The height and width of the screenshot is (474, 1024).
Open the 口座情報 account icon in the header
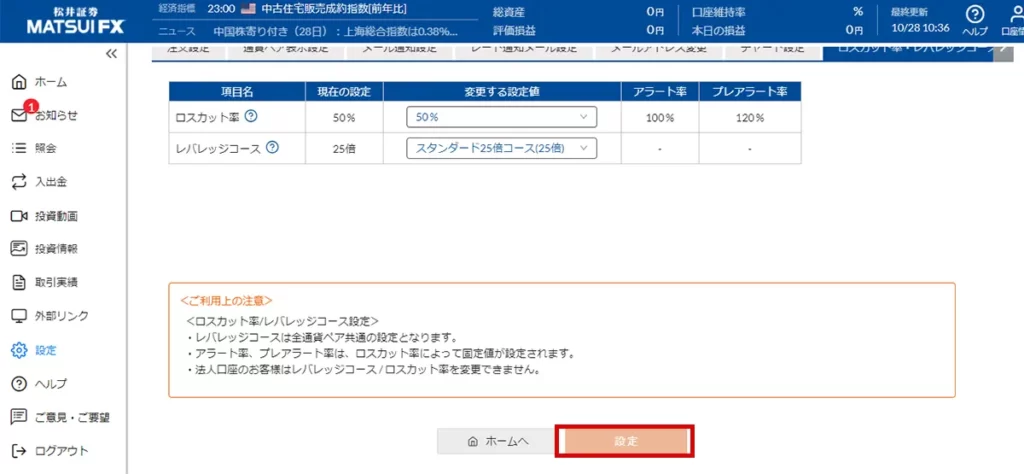click(1012, 21)
